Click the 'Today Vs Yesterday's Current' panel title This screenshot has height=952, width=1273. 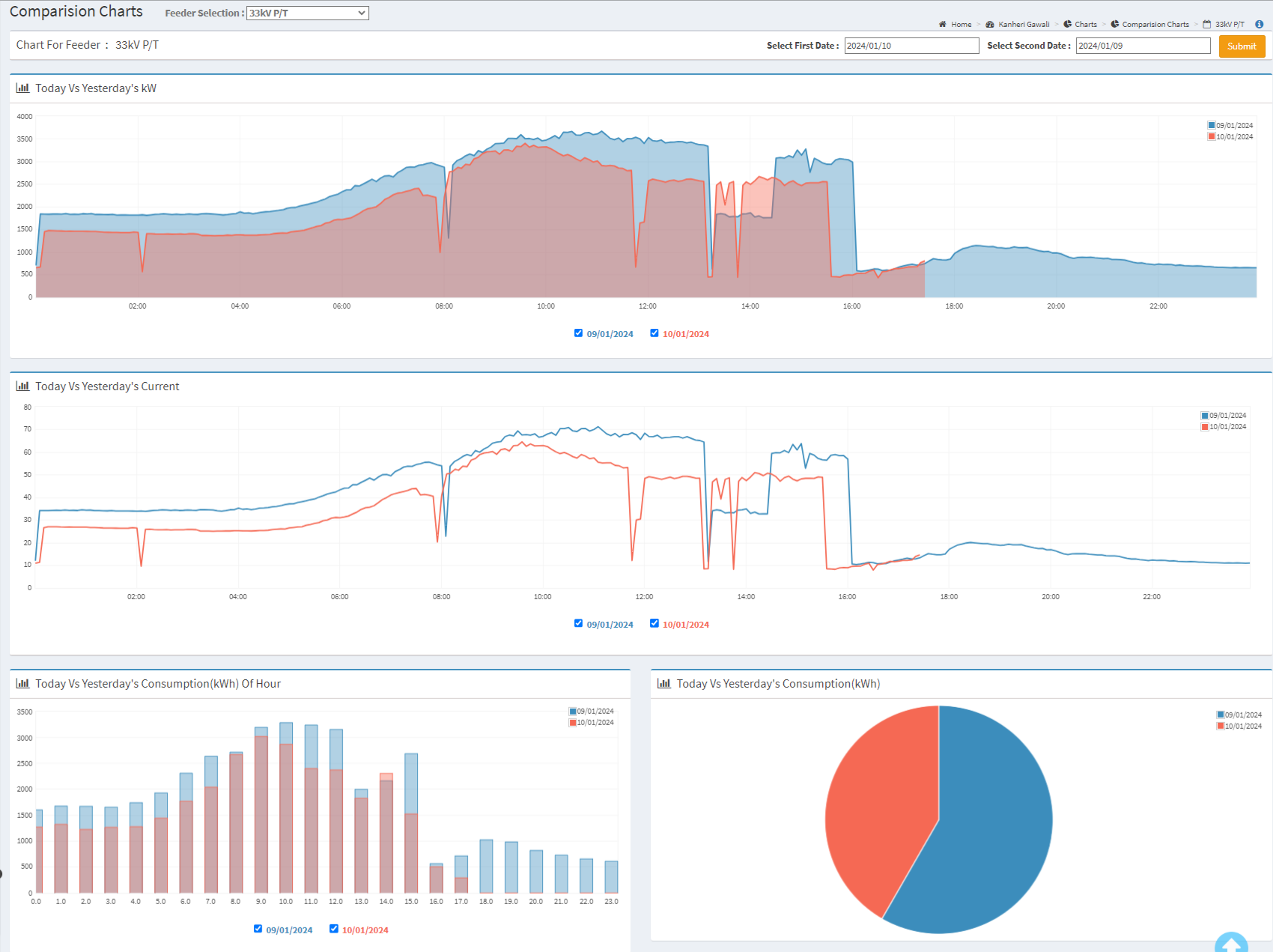107,386
